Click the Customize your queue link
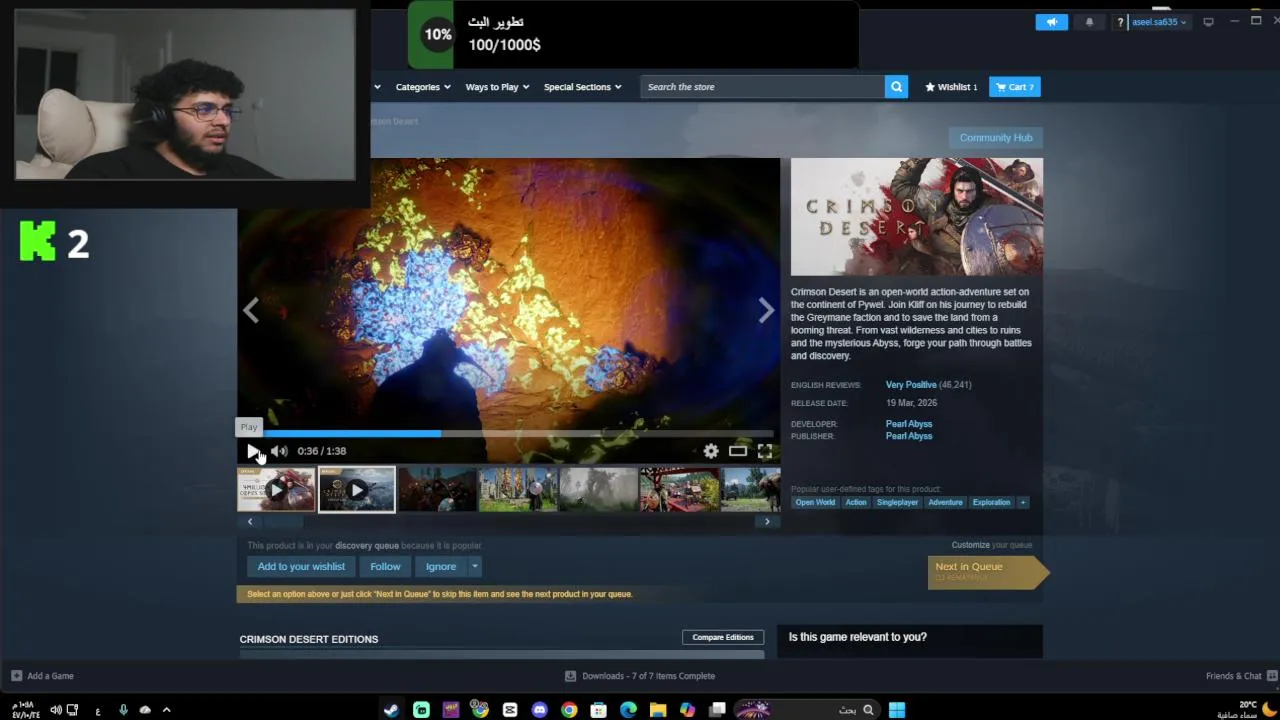Screen dimensions: 1280x720 click(x=972, y=545)
